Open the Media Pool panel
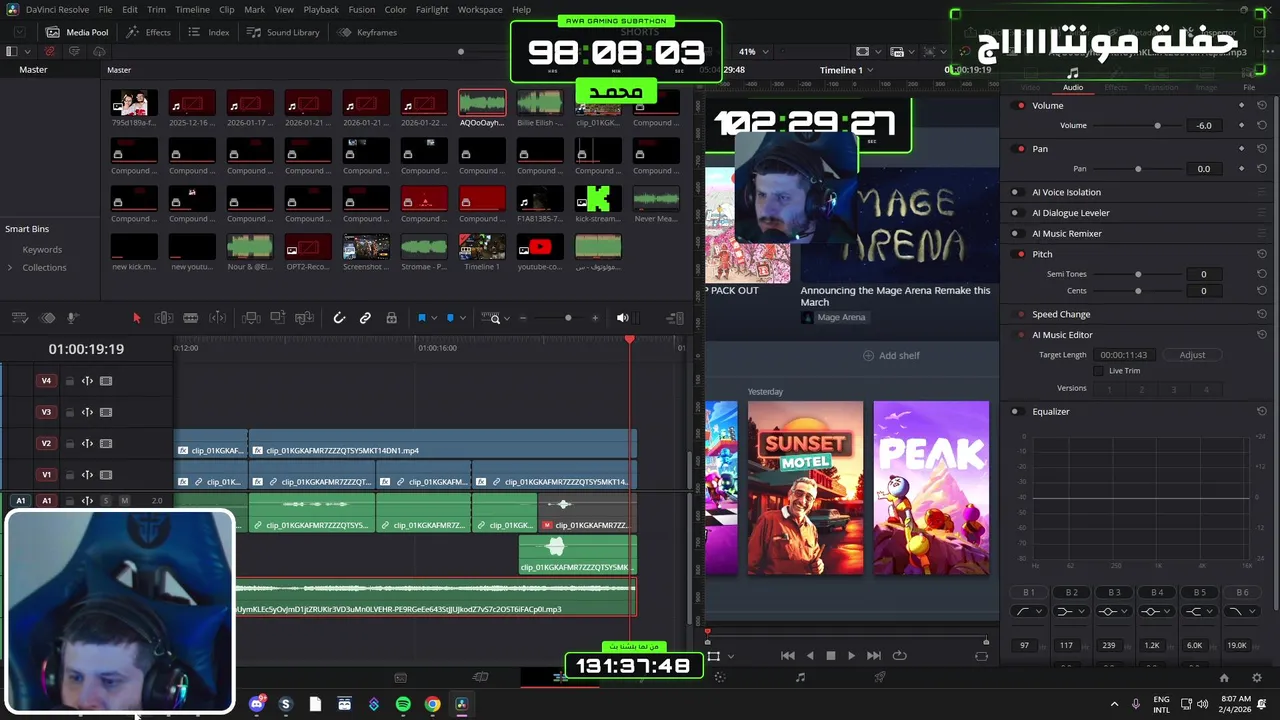Viewport: 1280px width, 720px height. coord(77,32)
